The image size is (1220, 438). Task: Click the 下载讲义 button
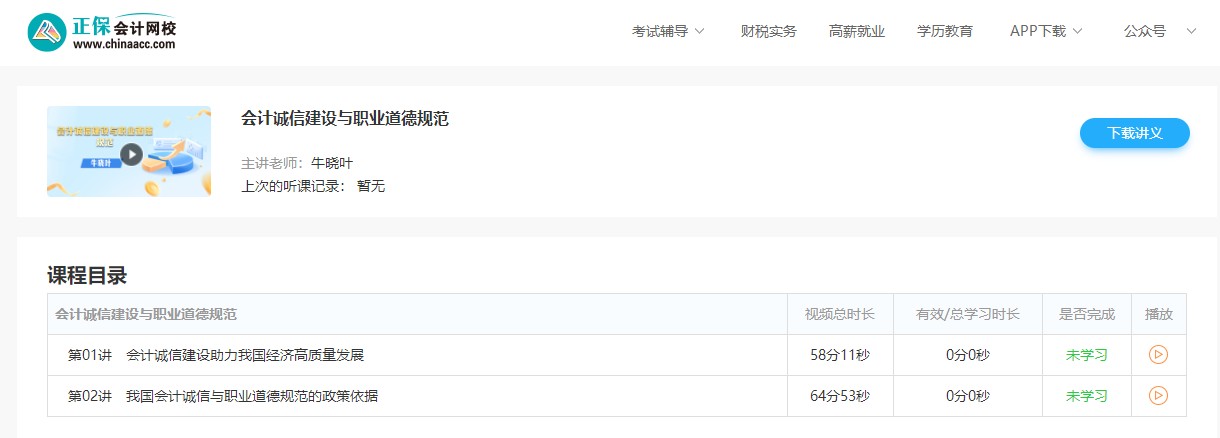tap(1134, 133)
